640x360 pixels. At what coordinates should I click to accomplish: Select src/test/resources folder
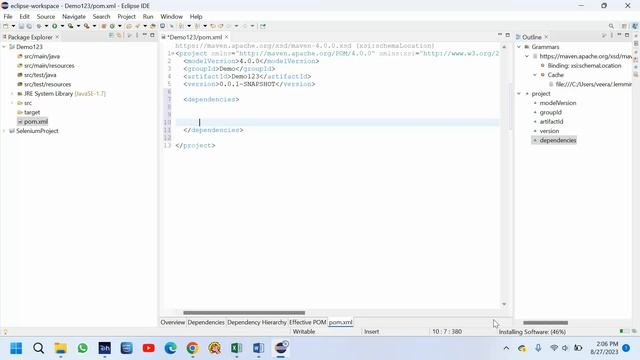tap(47, 84)
